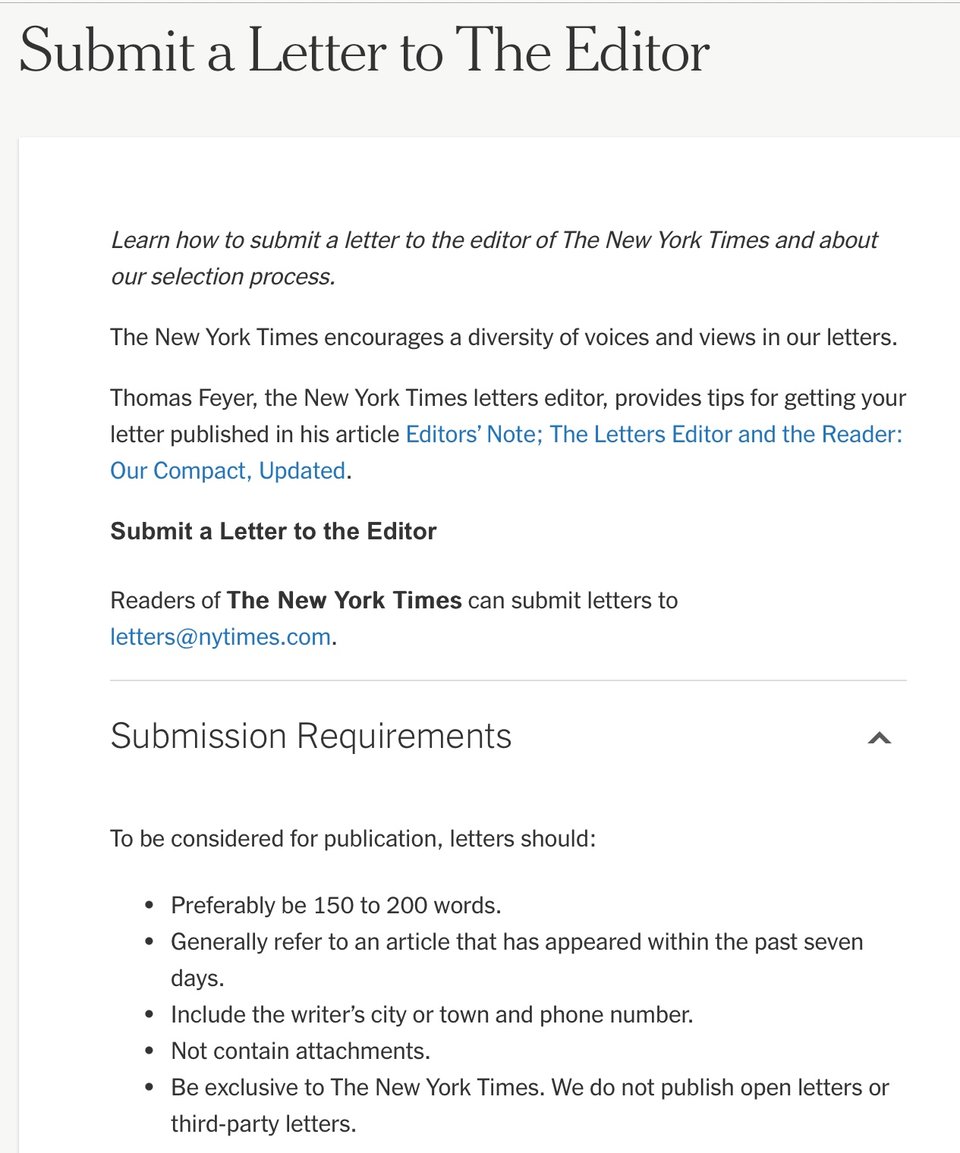
Task: Click the 'To be considered for publication' line
Action: click(x=353, y=838)
